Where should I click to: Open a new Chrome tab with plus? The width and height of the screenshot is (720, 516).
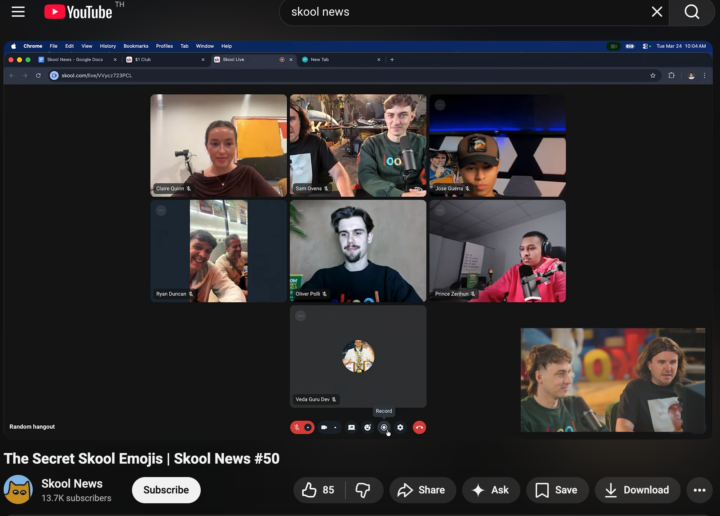pyautogui.click(x=392, y=60)
